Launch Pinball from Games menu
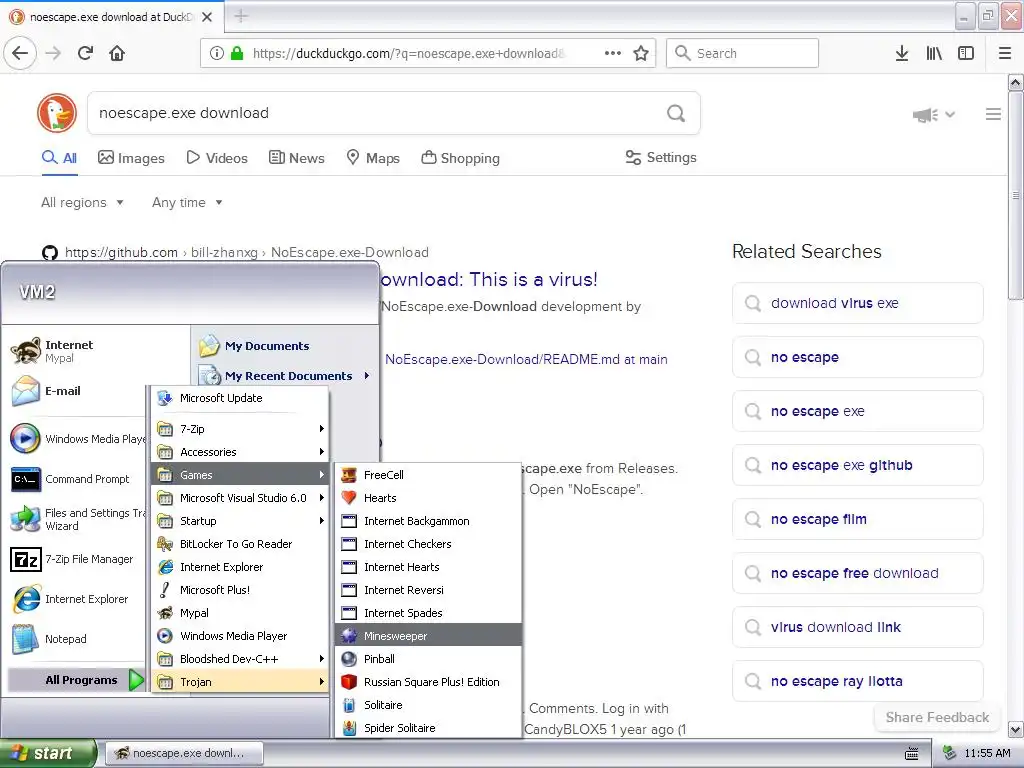This screenshot has width=1024, height=768. pyautogui.click(x=428, y=658)
